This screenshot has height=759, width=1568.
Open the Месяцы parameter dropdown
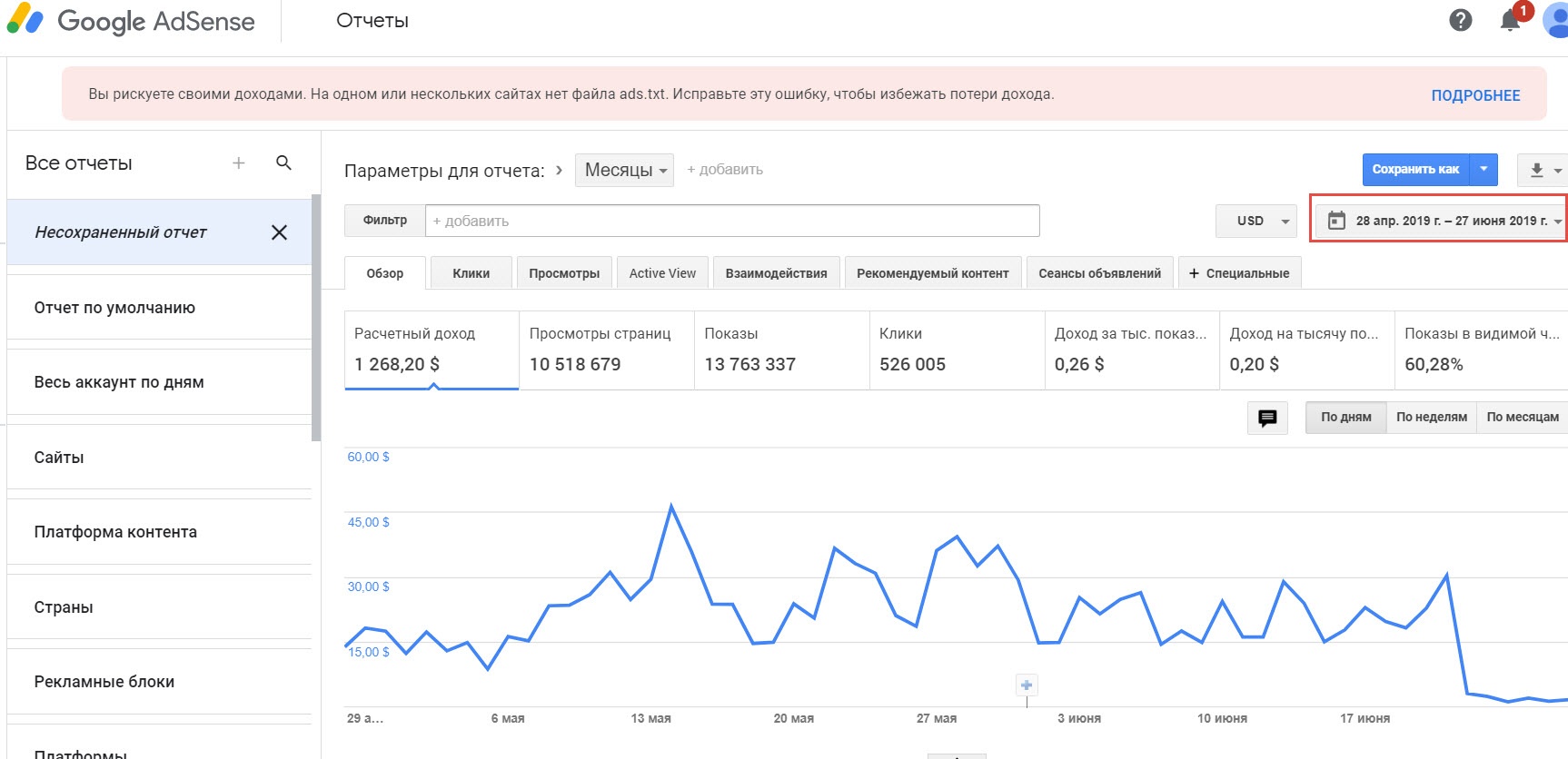[624, 170]
